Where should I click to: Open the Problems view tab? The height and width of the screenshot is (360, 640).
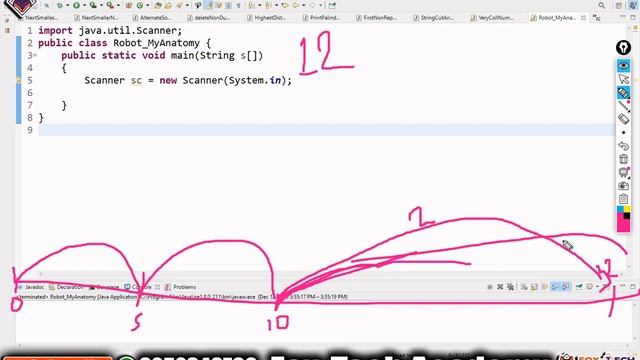pos(180,287)
